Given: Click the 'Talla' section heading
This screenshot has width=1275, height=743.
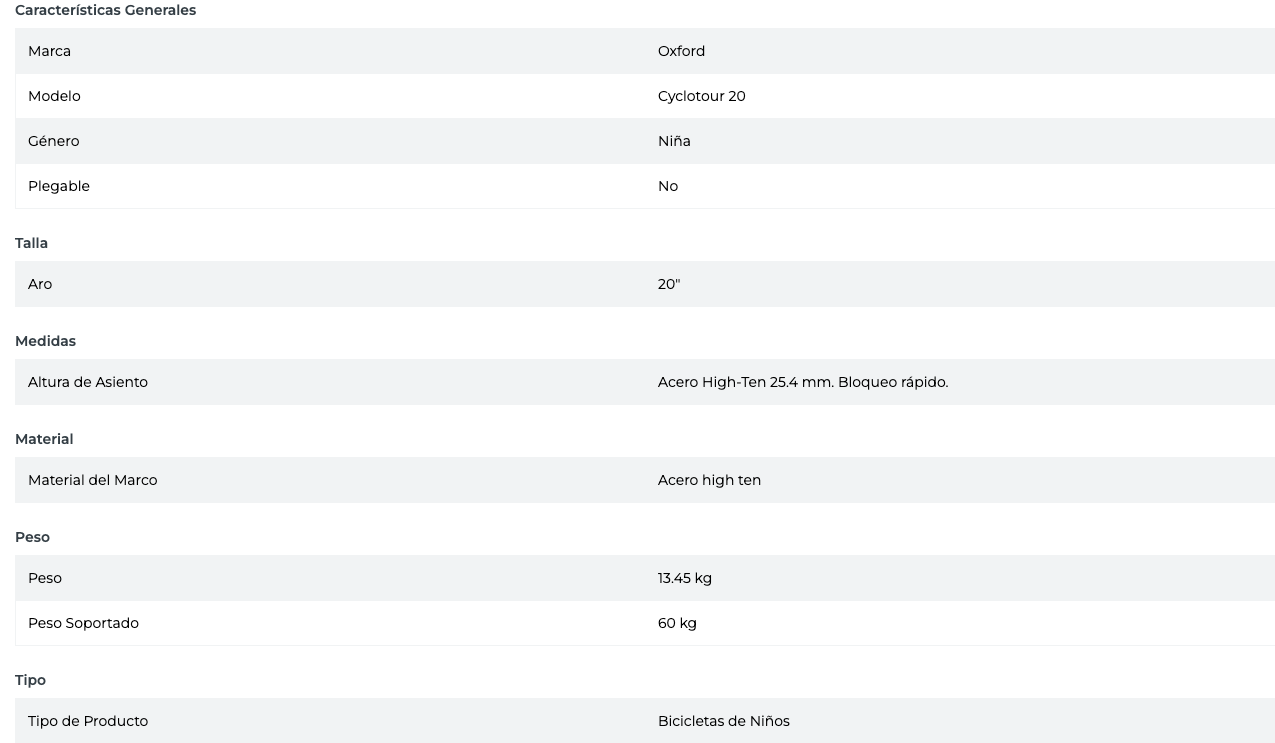Looking at the screenshot, I should [x=31, y=243].
